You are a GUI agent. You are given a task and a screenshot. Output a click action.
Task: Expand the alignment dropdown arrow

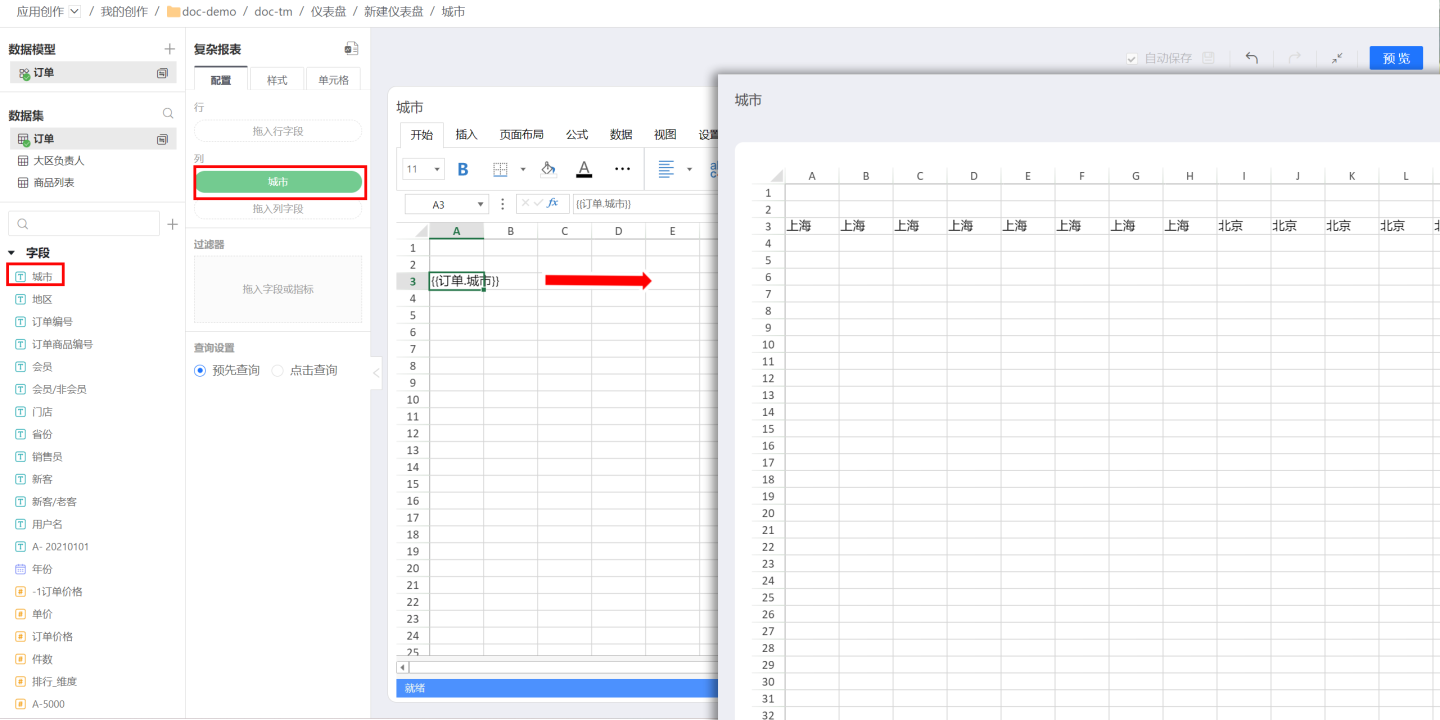(x=689, y=169)
